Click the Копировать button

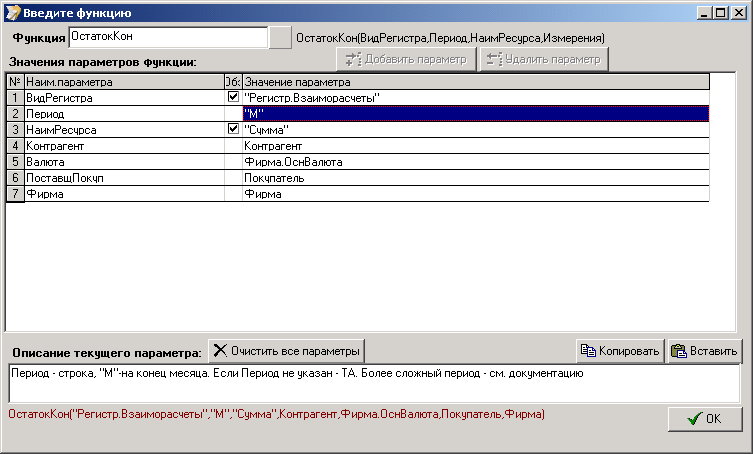(620, 351)
